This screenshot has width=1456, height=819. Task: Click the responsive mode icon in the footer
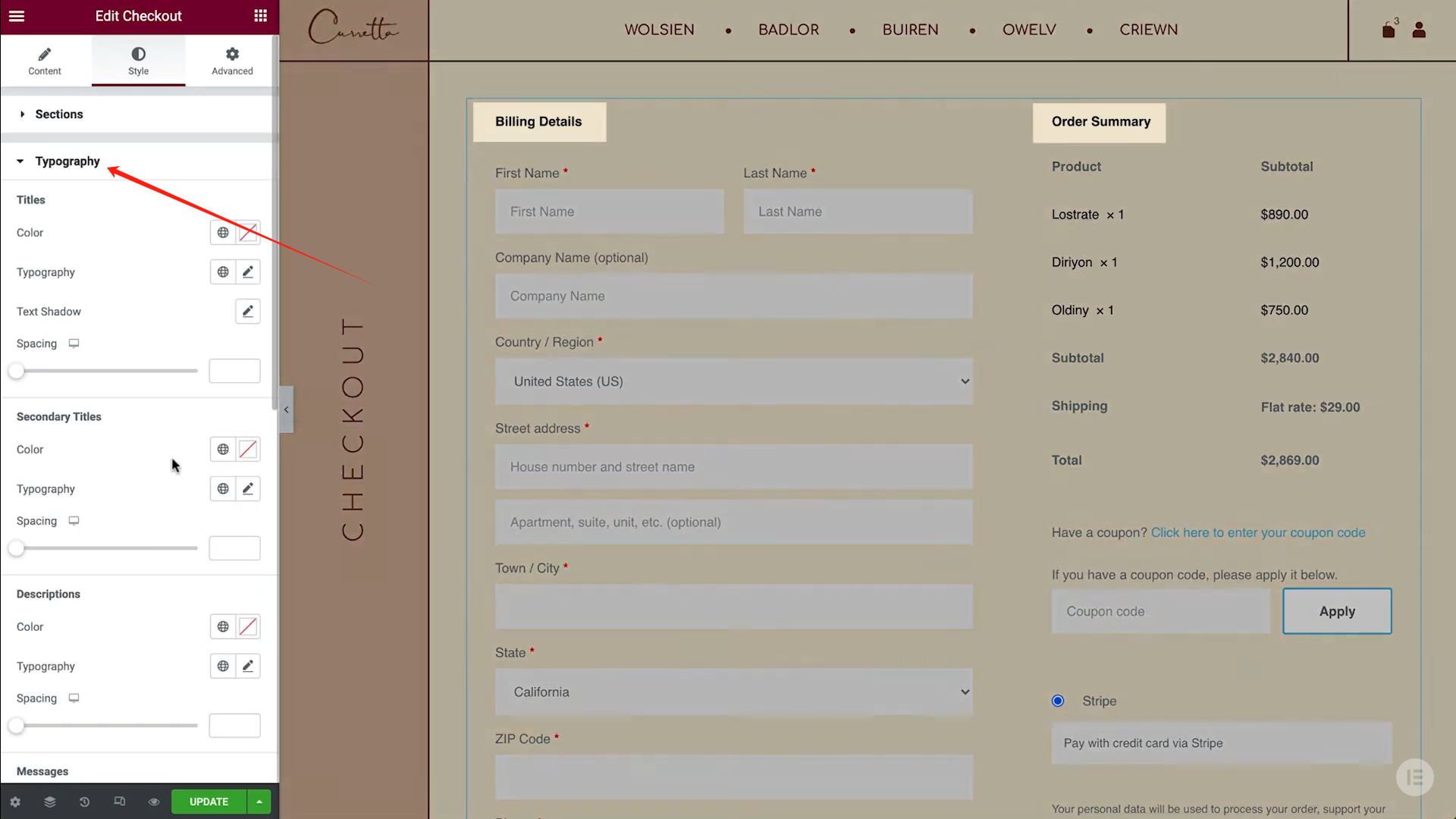[119, 802]
